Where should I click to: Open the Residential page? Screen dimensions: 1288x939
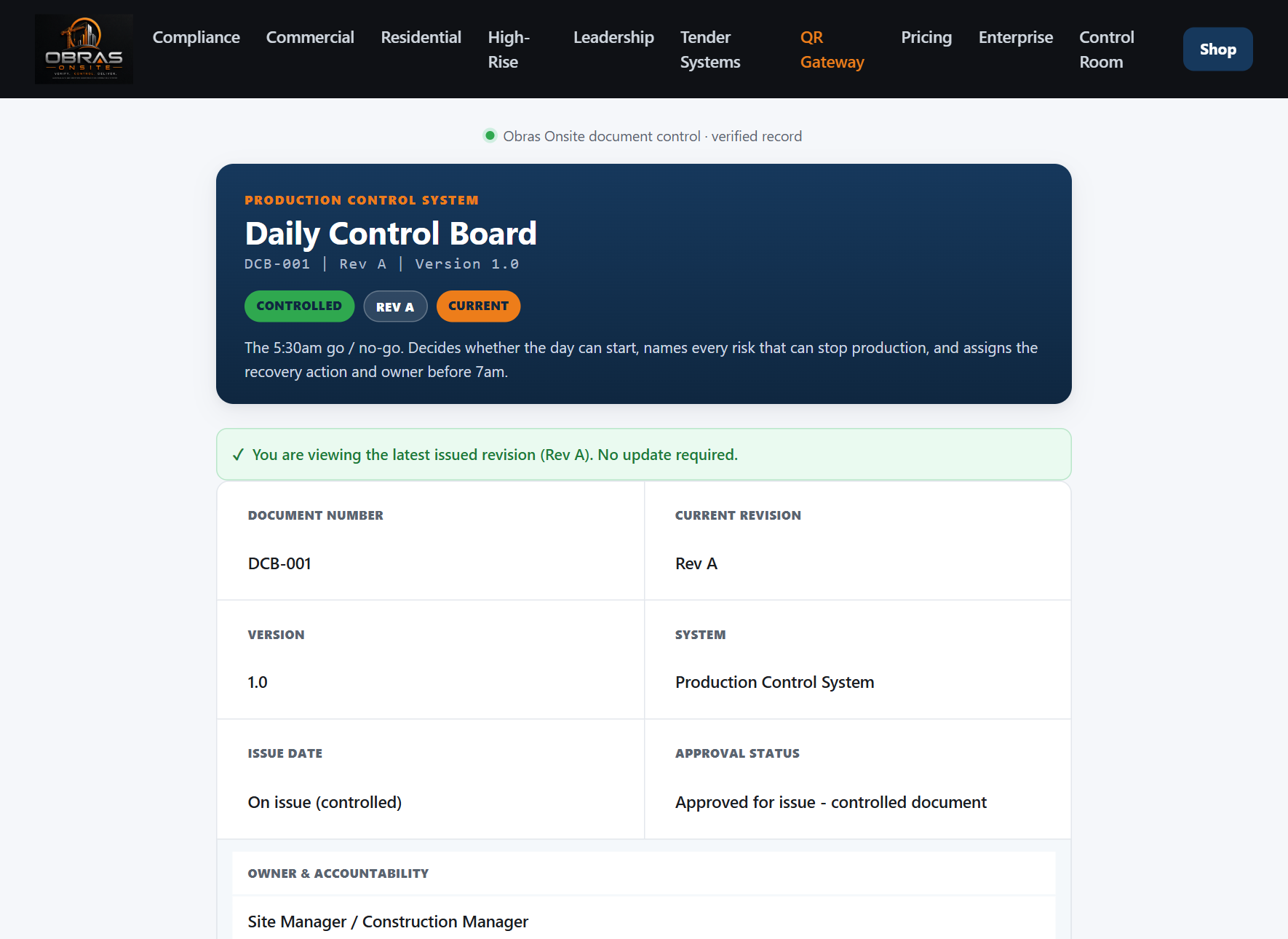click(x=421, y=37)
